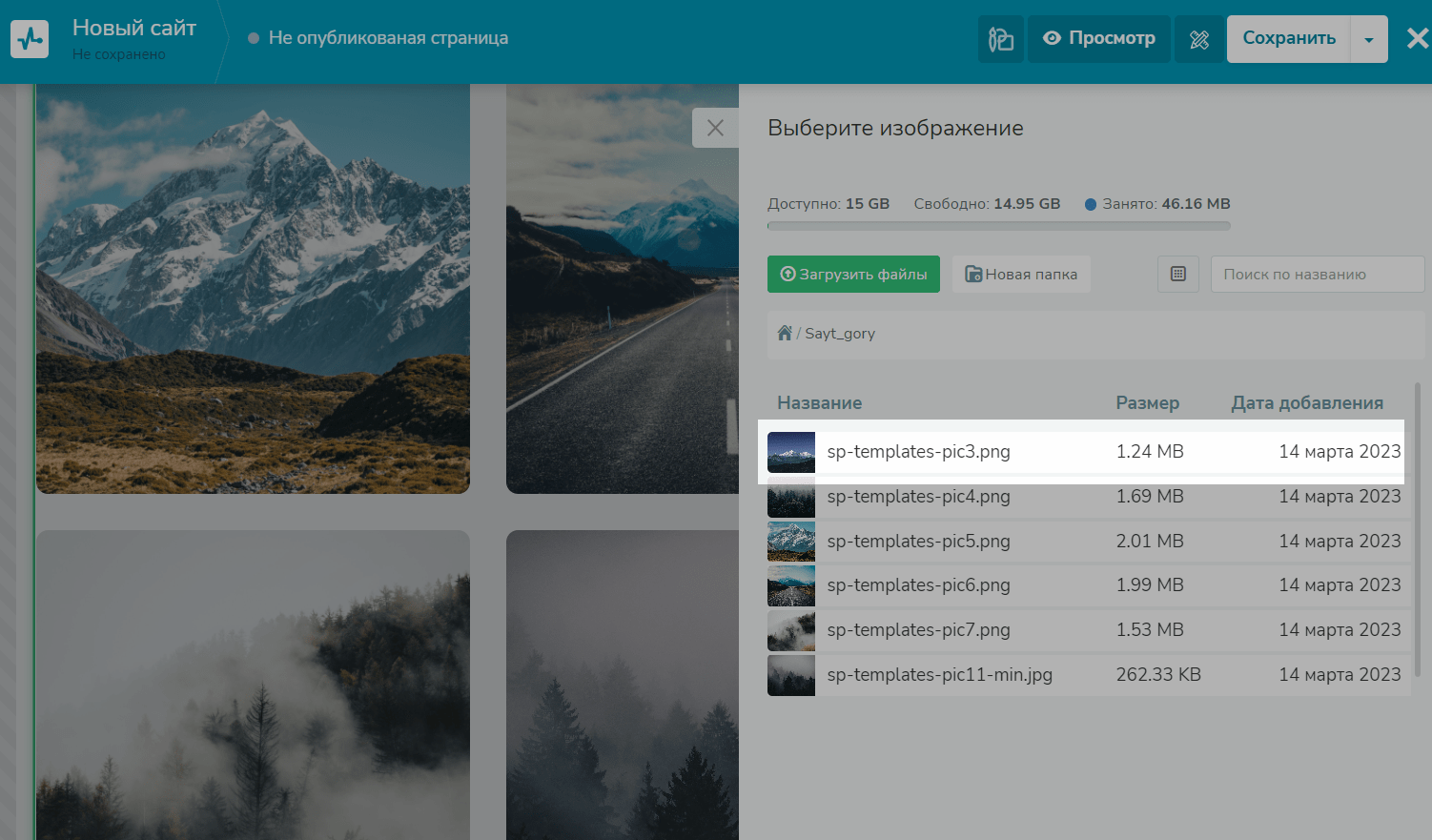Select file name sp-templates-pic3.png

point(919,452)
